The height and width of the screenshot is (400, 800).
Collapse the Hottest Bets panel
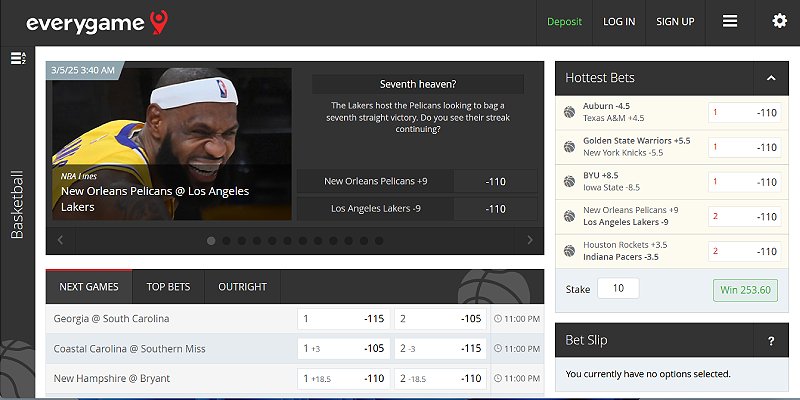tap(771, 78)
